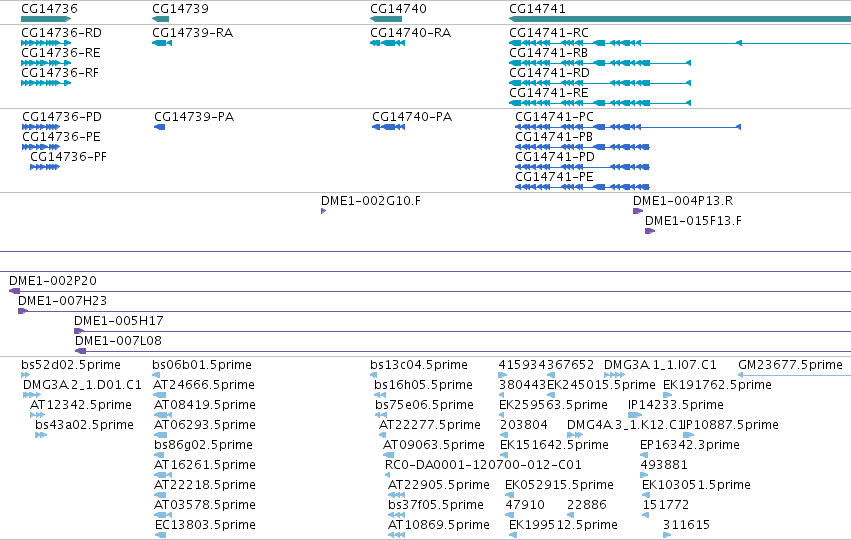This screenshot has height=540, width=851.
Task: Select transcript CG14739-RA
Action: 193,33
